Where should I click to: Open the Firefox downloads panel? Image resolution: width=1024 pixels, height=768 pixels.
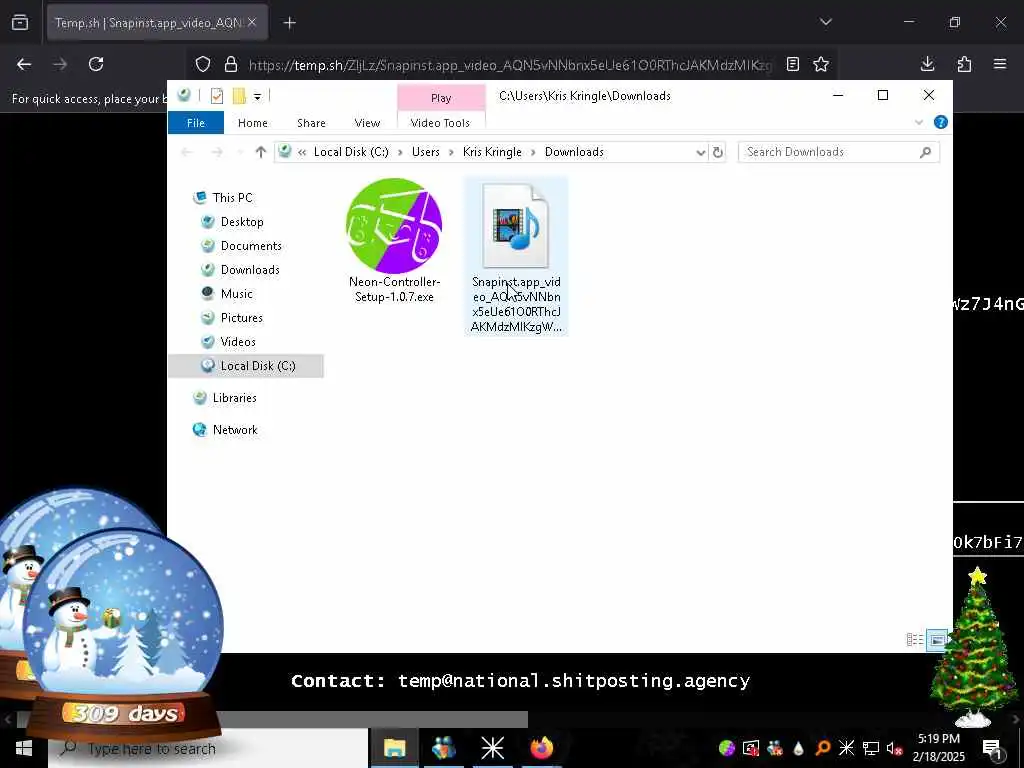(927, 64)
